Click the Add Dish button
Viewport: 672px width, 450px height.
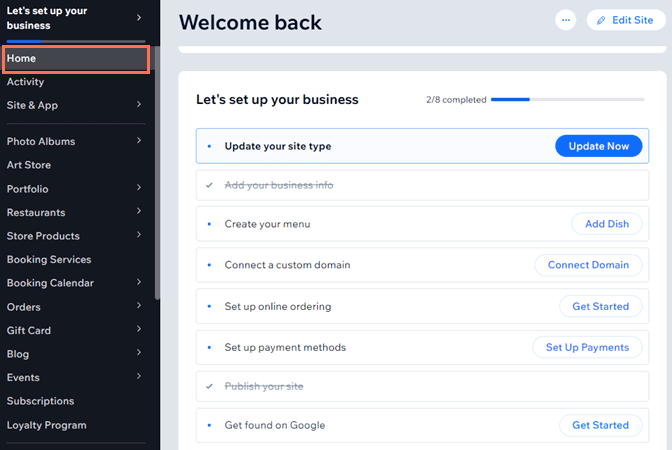606,224
